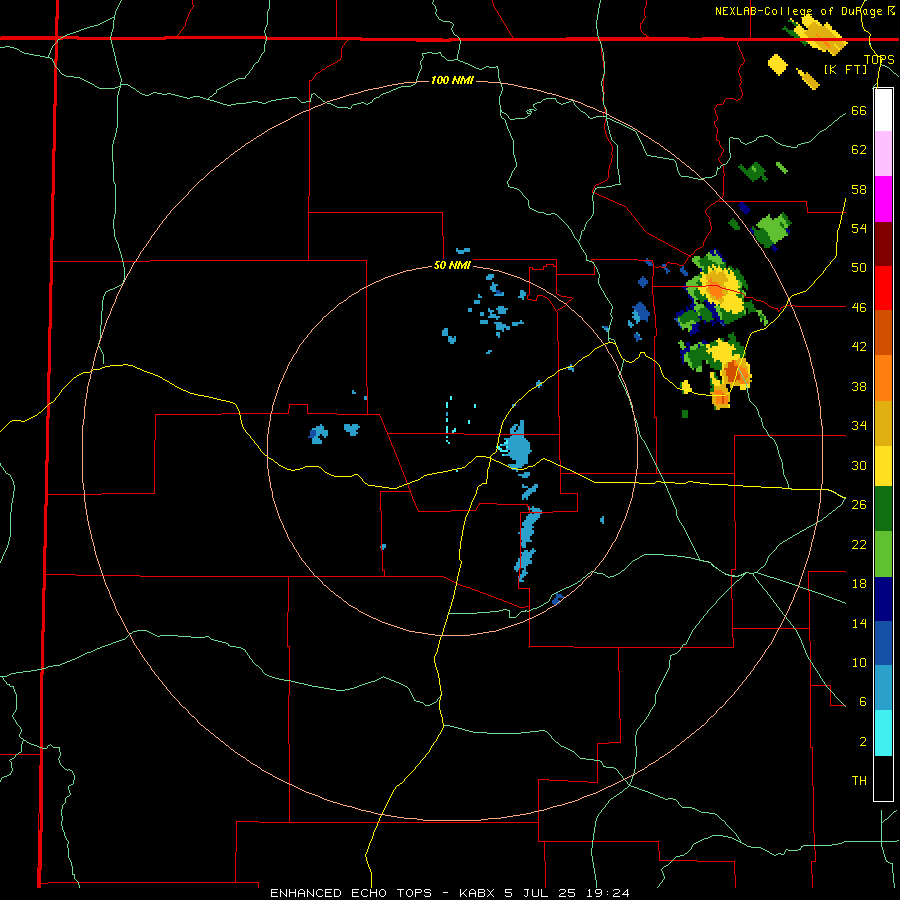Click the gold 38 kft legend swatch
This screenshot has height=900, width=900.
(883, 423)
